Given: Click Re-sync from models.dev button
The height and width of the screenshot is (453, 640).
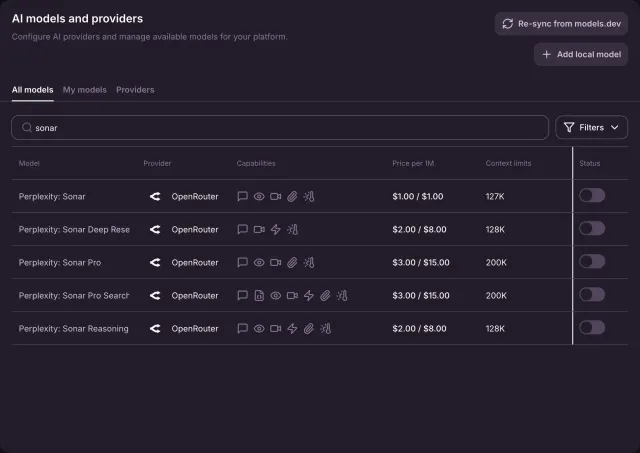Looking at the screenshot, I should [561, 24].
